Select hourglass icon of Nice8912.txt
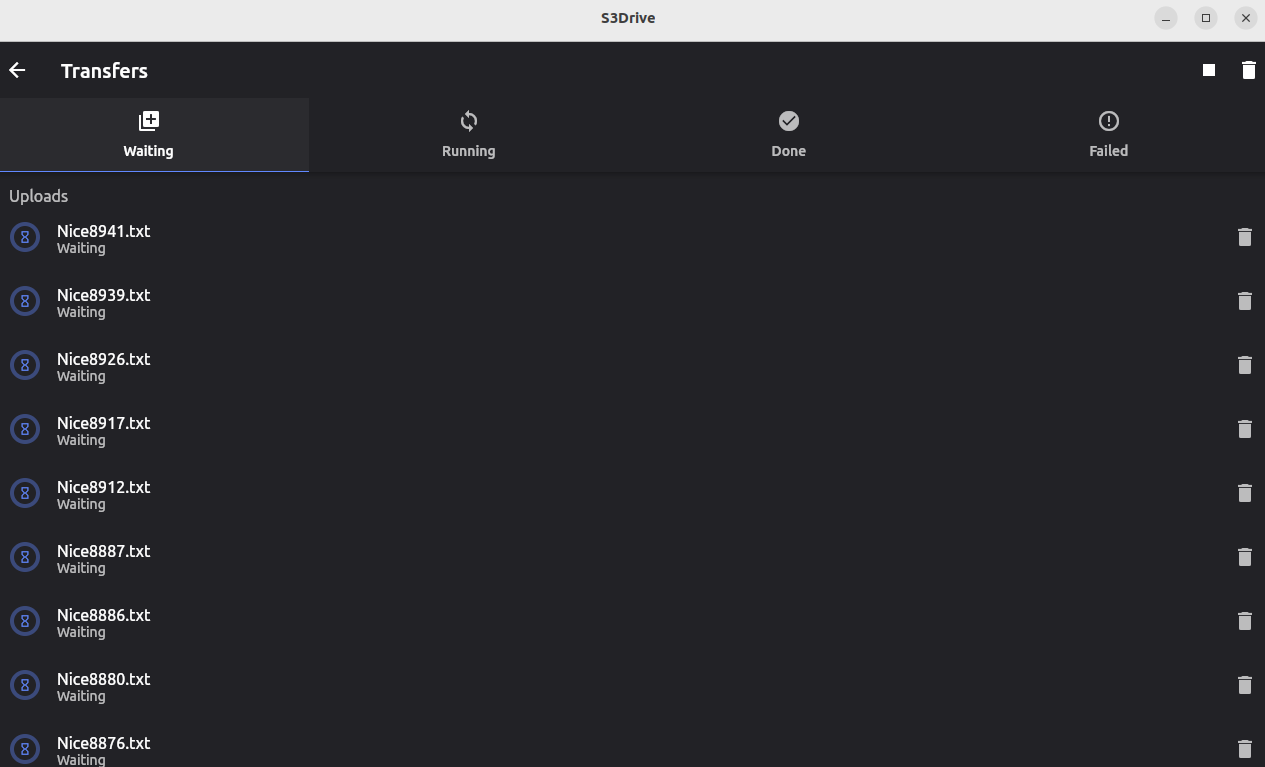 point(25,493)
